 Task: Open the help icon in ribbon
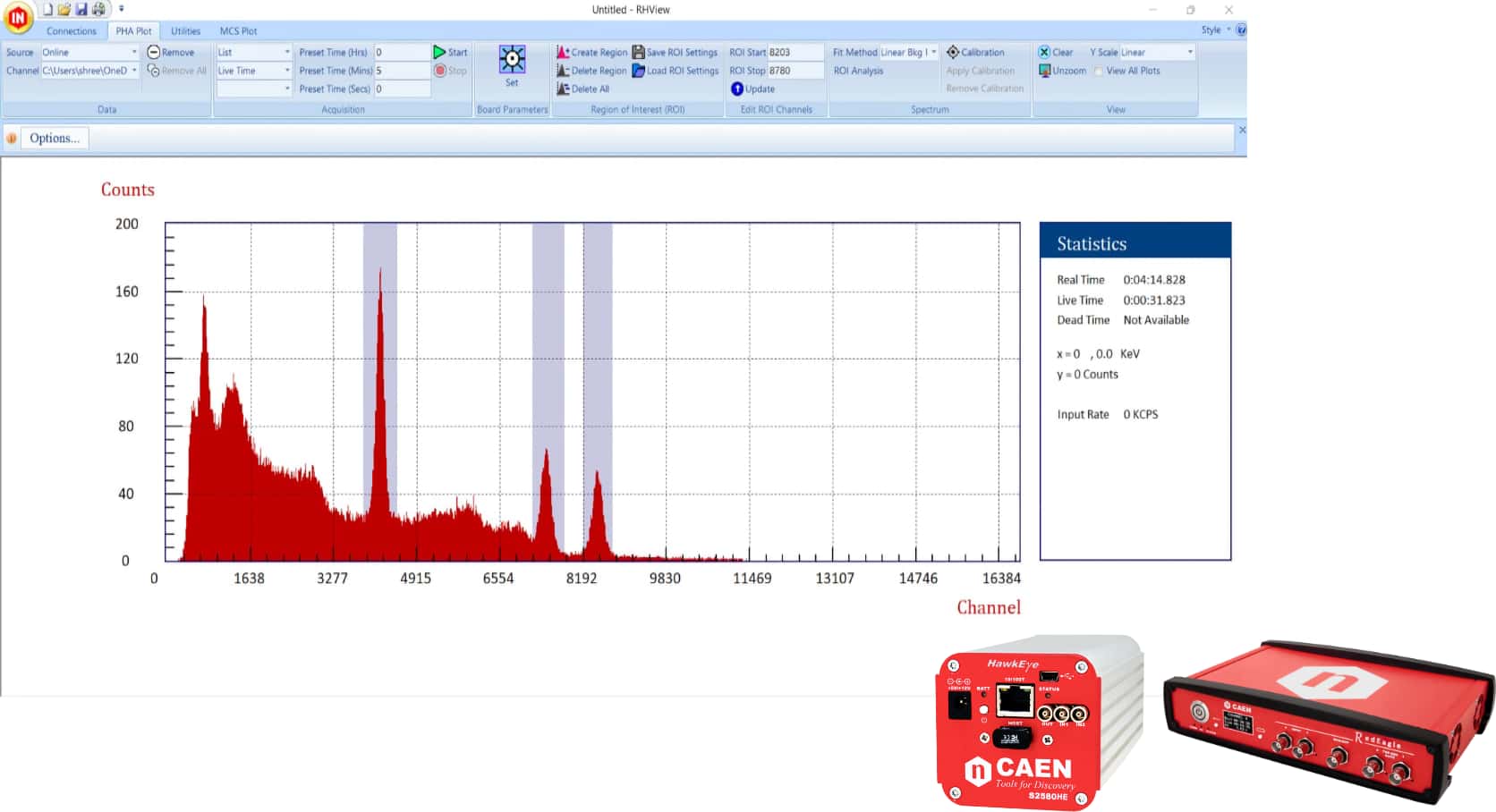point(1240,30)
